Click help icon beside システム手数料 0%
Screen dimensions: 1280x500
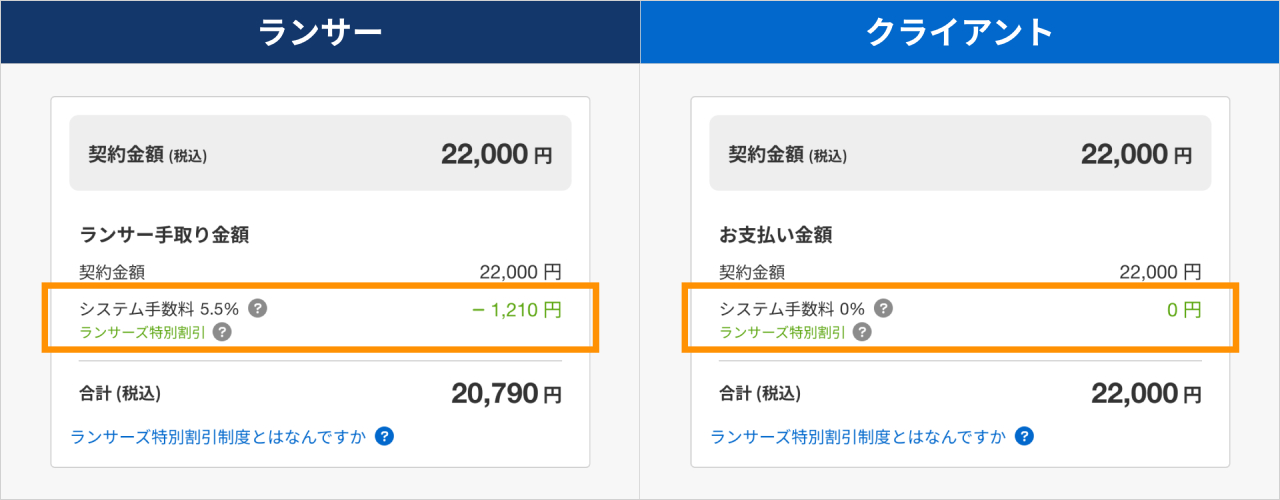click(x=884, y=308)
